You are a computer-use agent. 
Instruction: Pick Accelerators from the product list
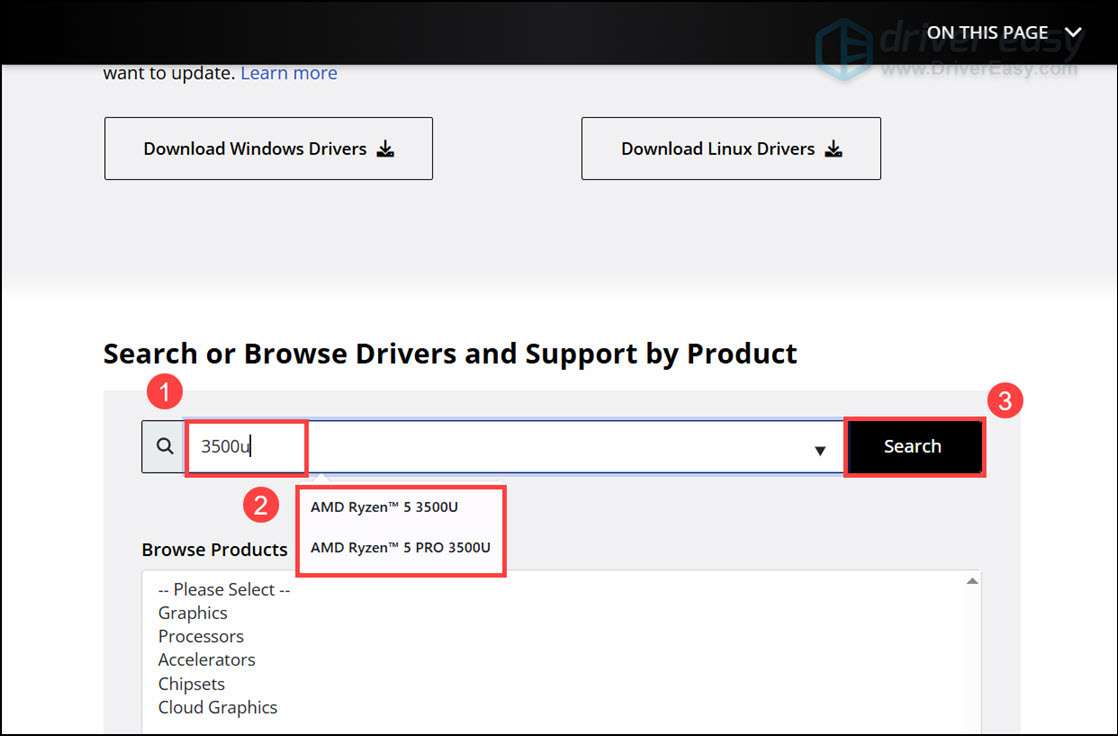207,660
